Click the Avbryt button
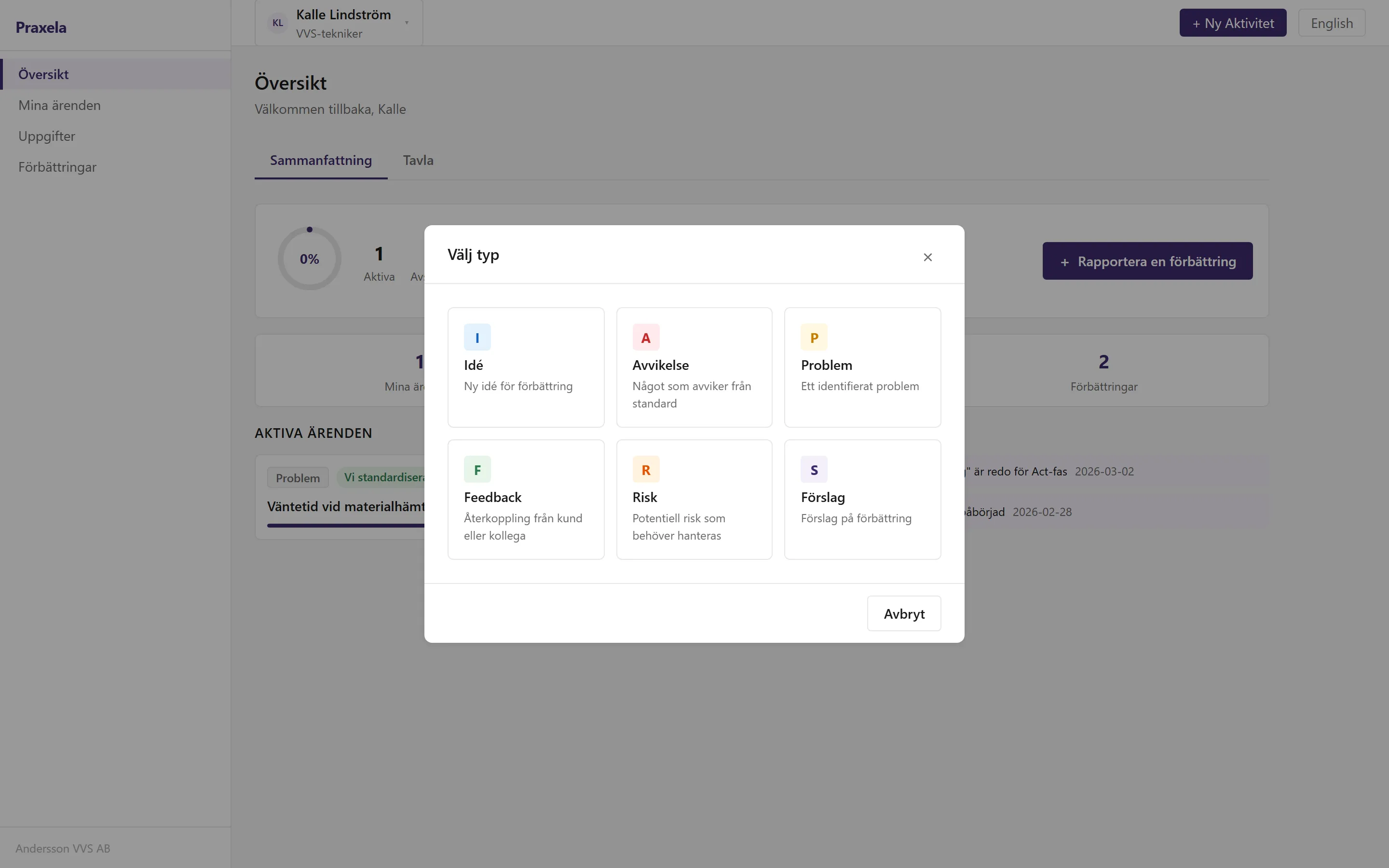Viewport: 1389px width, 868px height. pos(904,614)
